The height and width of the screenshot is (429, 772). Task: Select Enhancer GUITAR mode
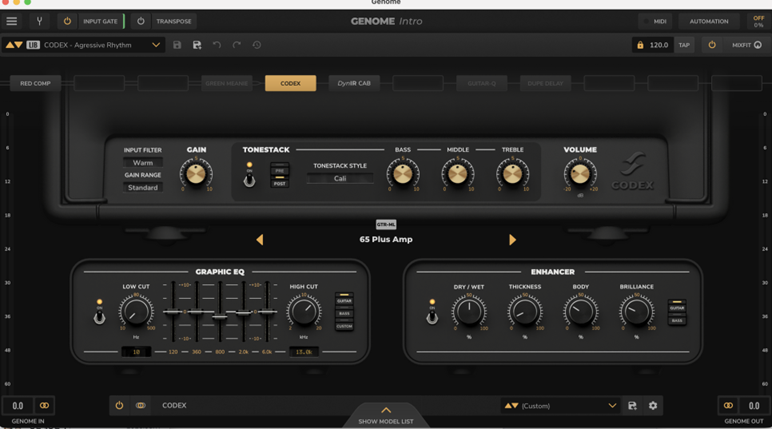(677, 306)
